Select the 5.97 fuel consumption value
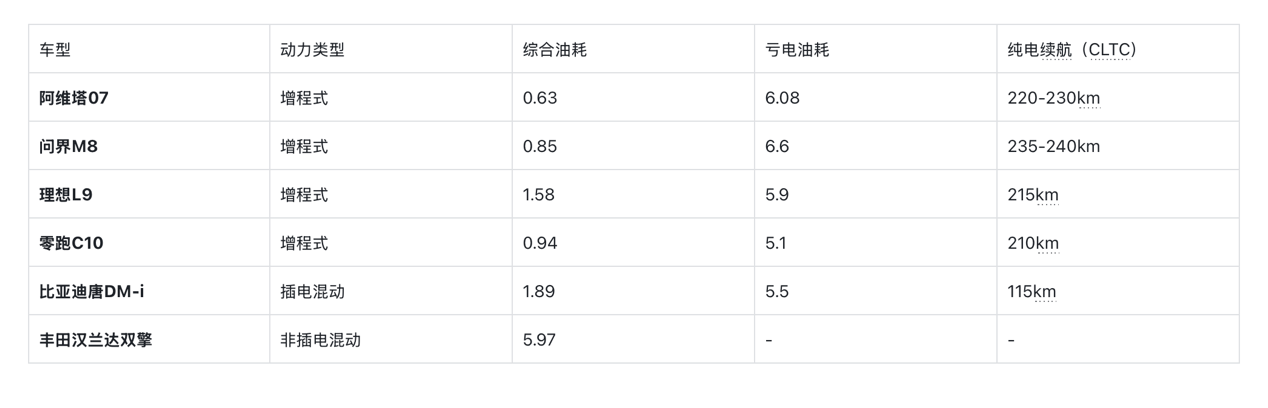The width and height of the screenshot is (1268, 408). click(x=540, y=340)
